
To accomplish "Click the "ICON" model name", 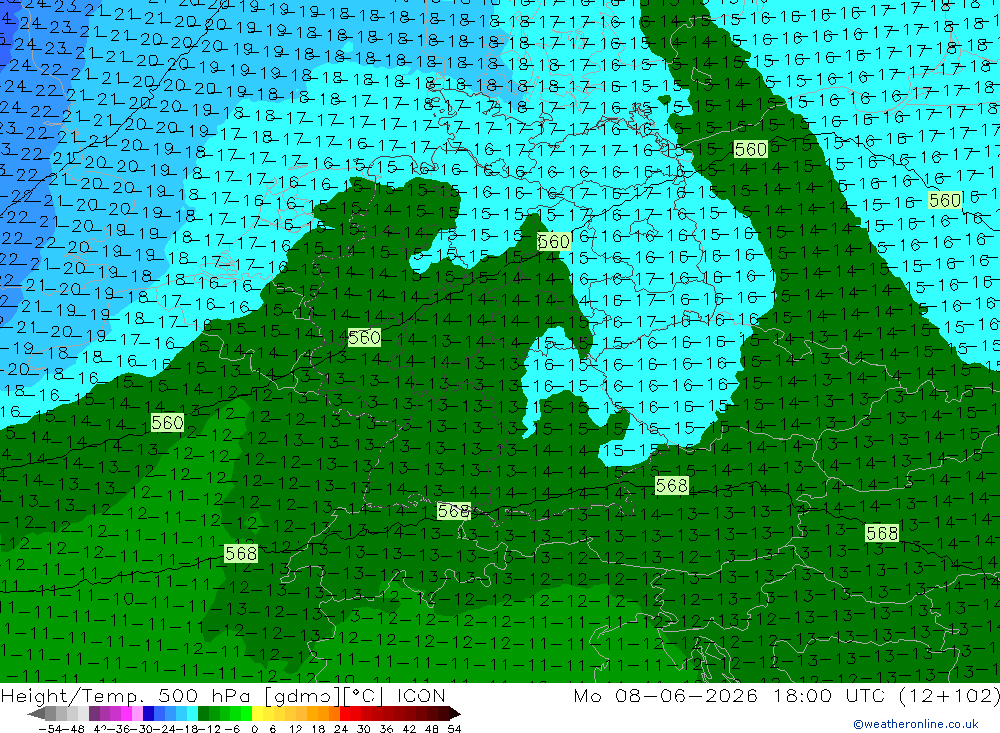I will click(421, 695).
